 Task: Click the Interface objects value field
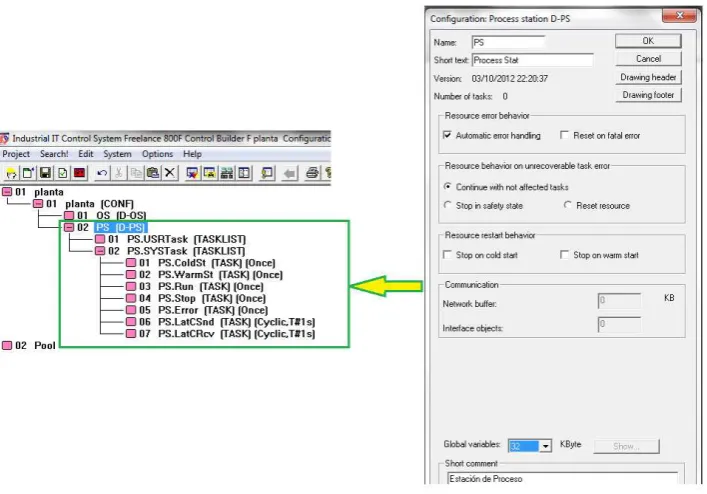(x=619, y=325)
